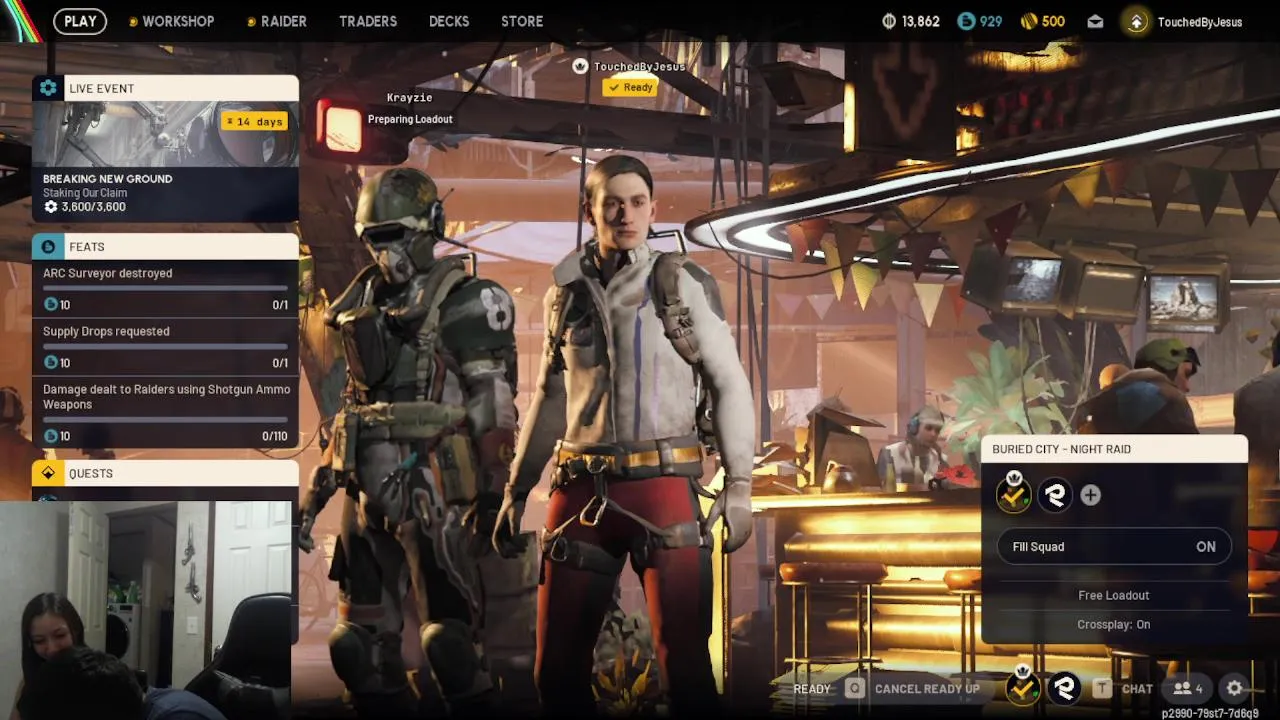Select the Krayzie armored raider character
The image size is (1280, 720).
[425, 430]
